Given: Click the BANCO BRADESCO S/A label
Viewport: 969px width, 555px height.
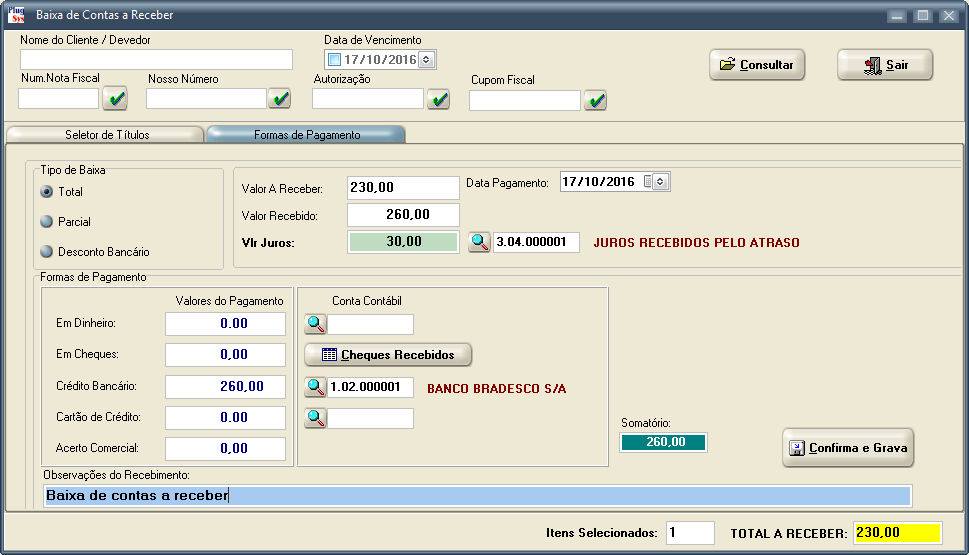Looking at the screenshot, I should (497, 389).
